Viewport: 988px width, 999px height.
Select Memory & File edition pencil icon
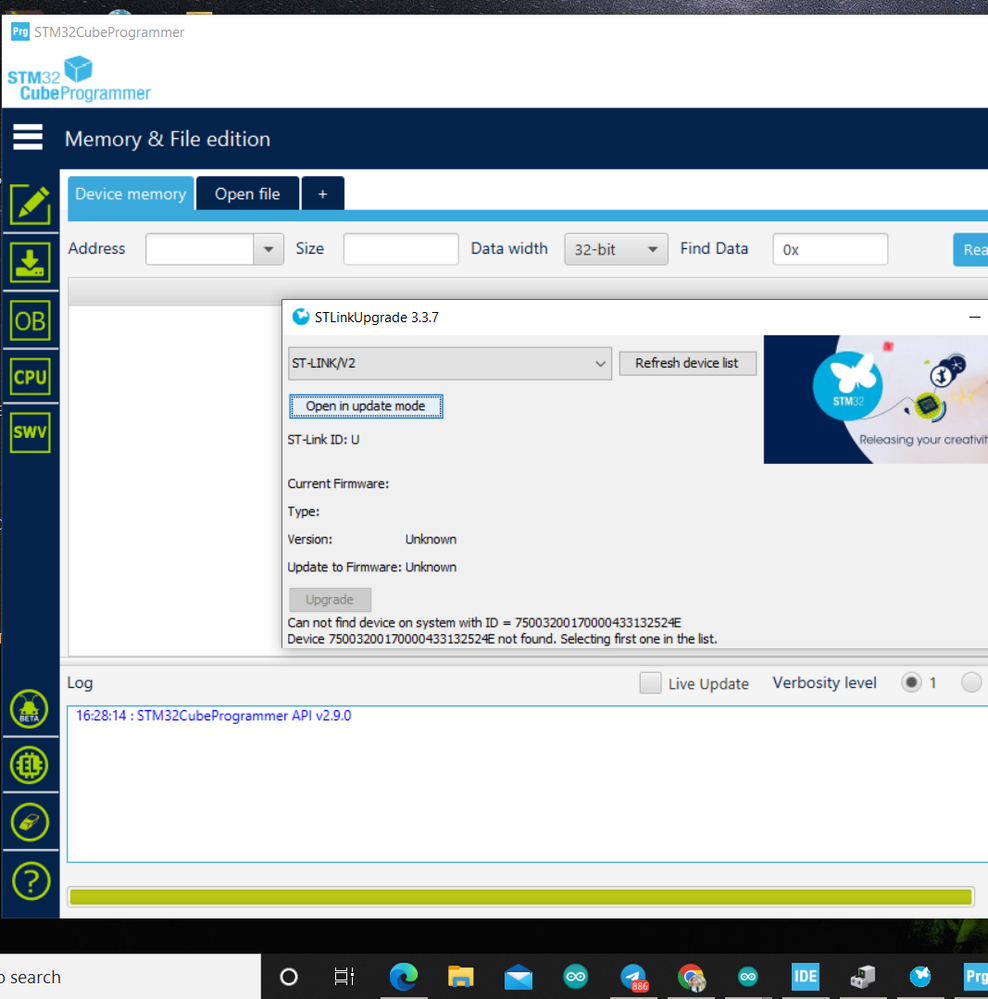point(30,205)
